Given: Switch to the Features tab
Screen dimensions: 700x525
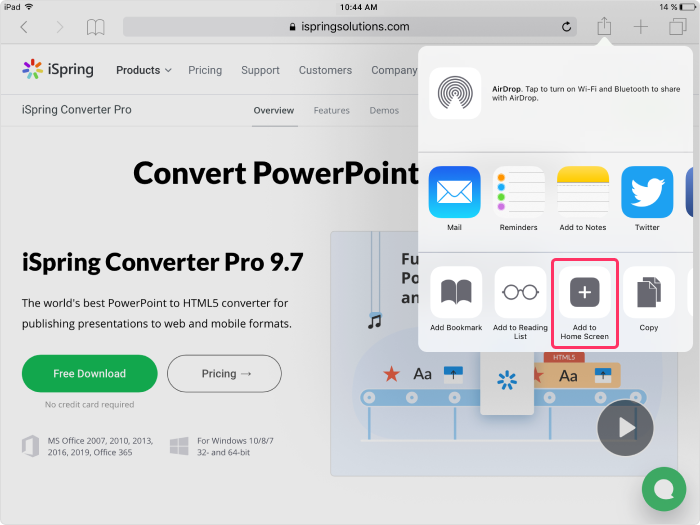Looking at the screenshot, I should 332,110.
